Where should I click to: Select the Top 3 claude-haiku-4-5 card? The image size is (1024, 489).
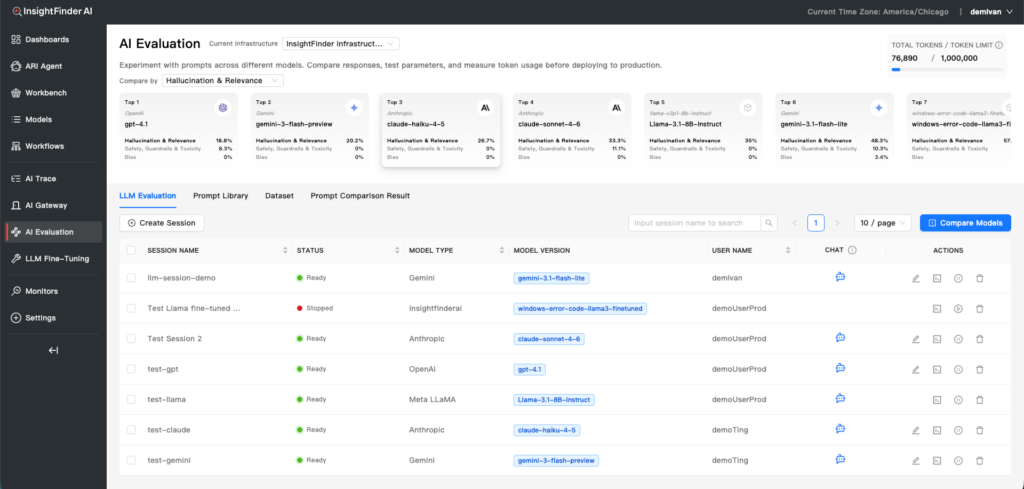coord(441,129)
